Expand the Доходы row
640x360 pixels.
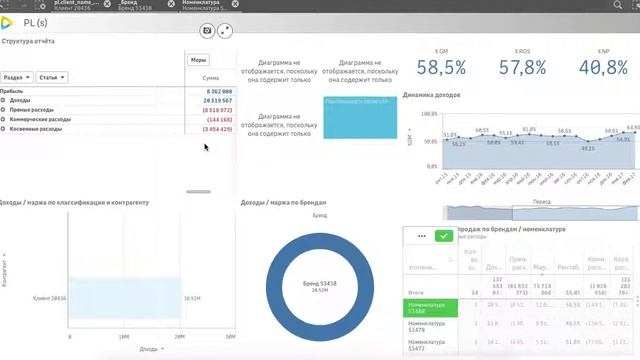[x=3, y=100]
